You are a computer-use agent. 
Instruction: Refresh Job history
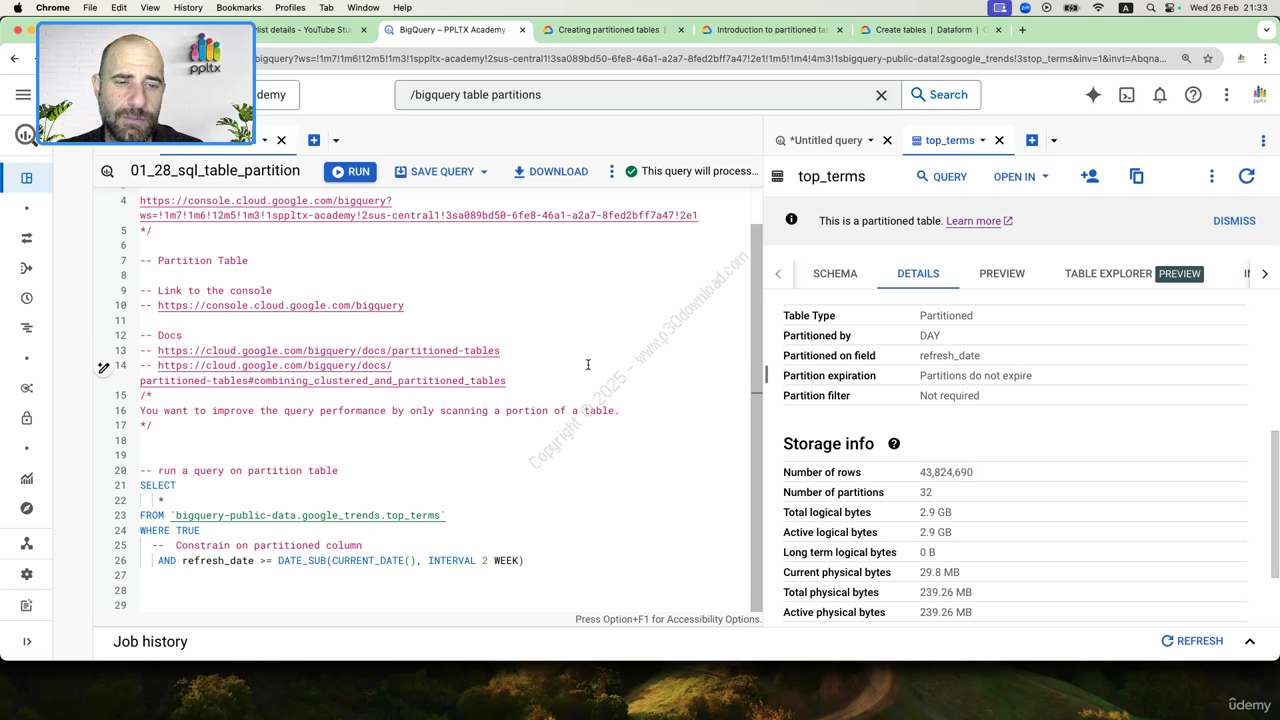(1192, 641)
